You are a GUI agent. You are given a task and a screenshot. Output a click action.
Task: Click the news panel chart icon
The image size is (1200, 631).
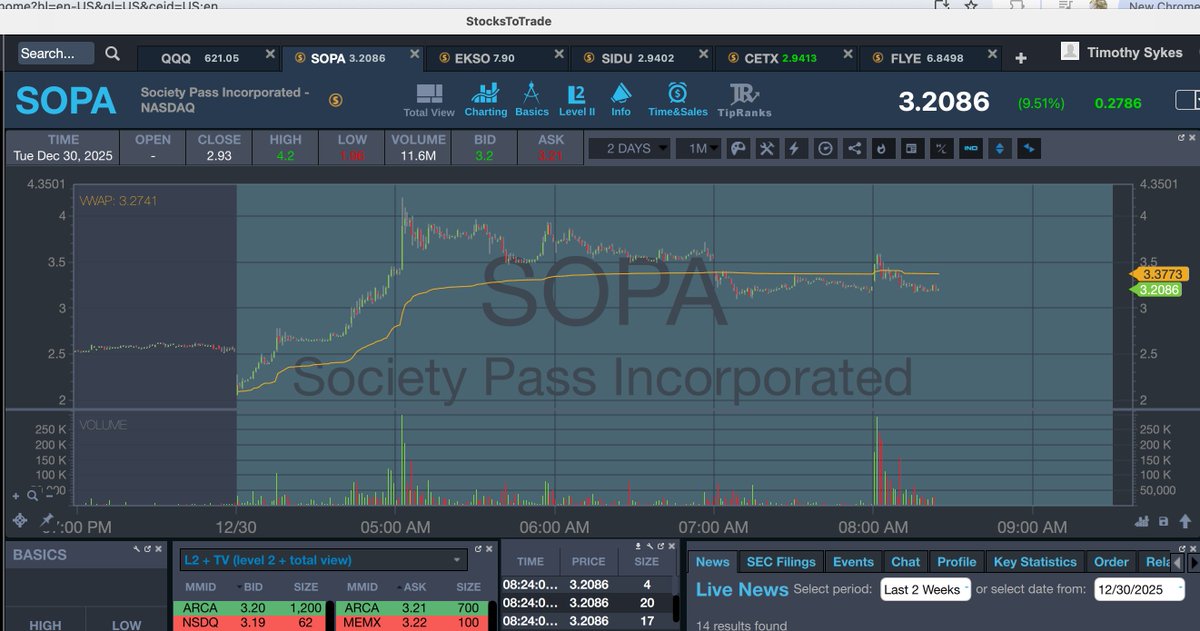point(911,148)
